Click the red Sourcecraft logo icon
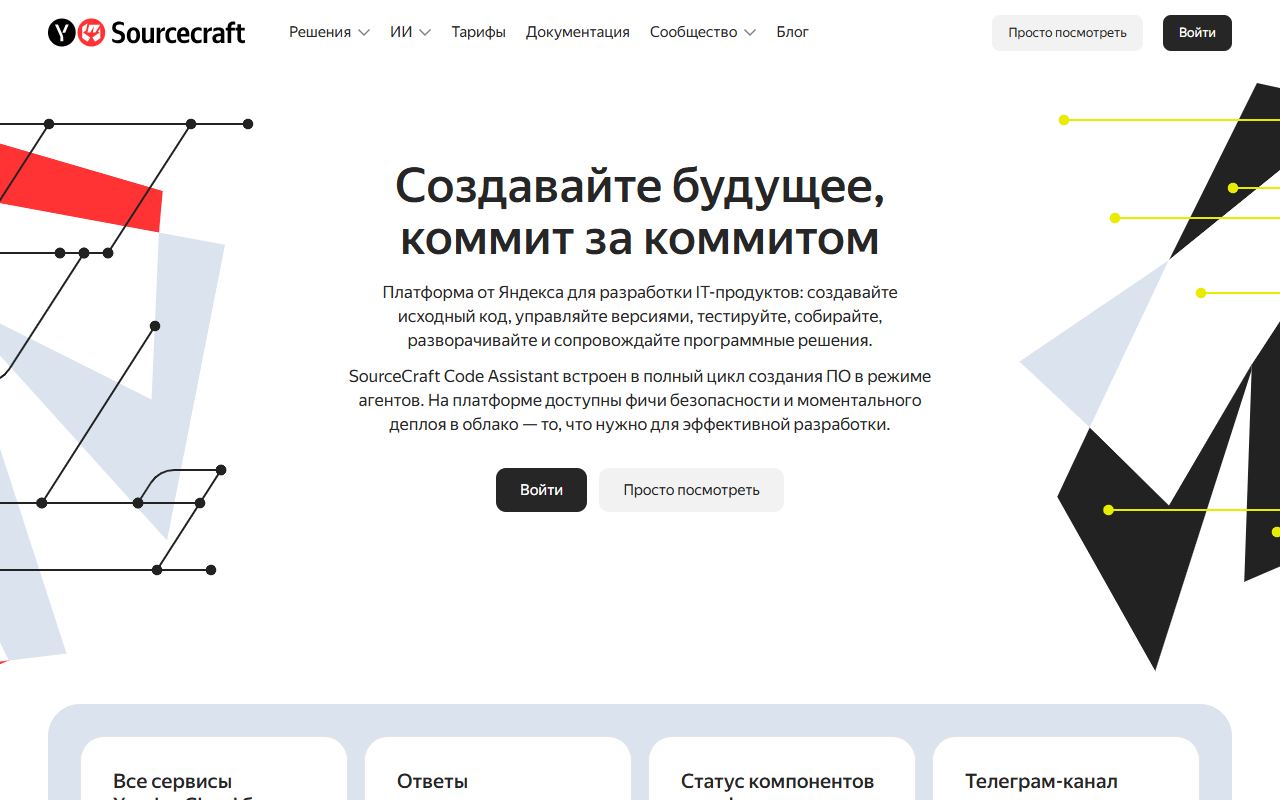This screenshot has height=800, width=1280. [91, 33]
